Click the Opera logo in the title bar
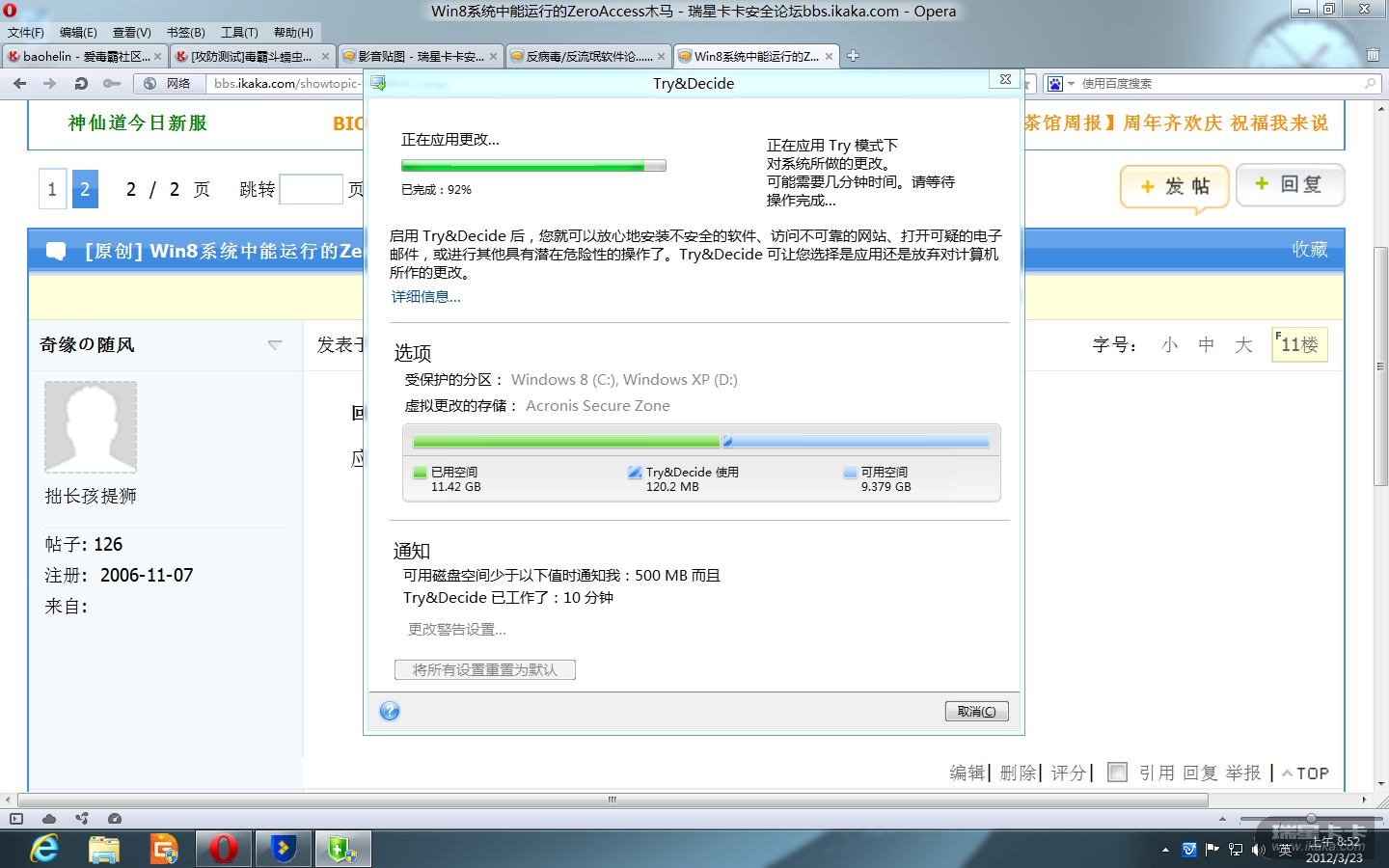This screenshot has height=868, width=1389. coord(10,11)
